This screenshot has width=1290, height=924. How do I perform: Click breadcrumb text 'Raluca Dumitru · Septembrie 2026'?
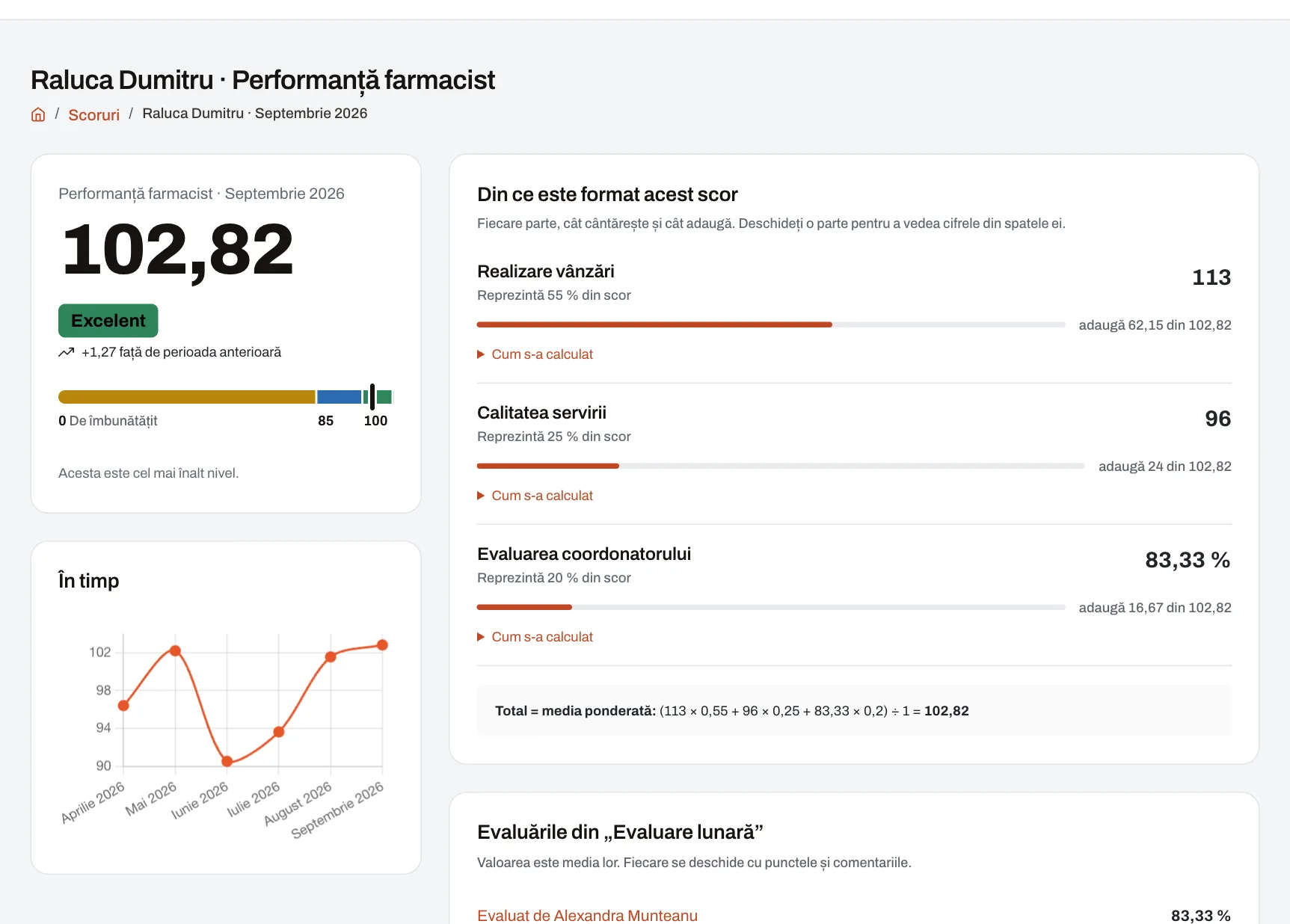tap(255, 114)
